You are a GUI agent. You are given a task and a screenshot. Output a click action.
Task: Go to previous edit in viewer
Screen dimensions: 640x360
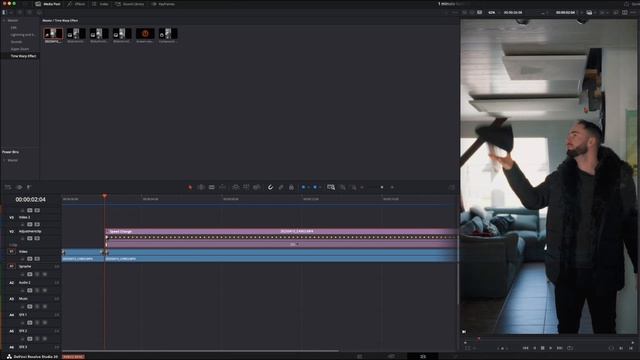[499, 348]
